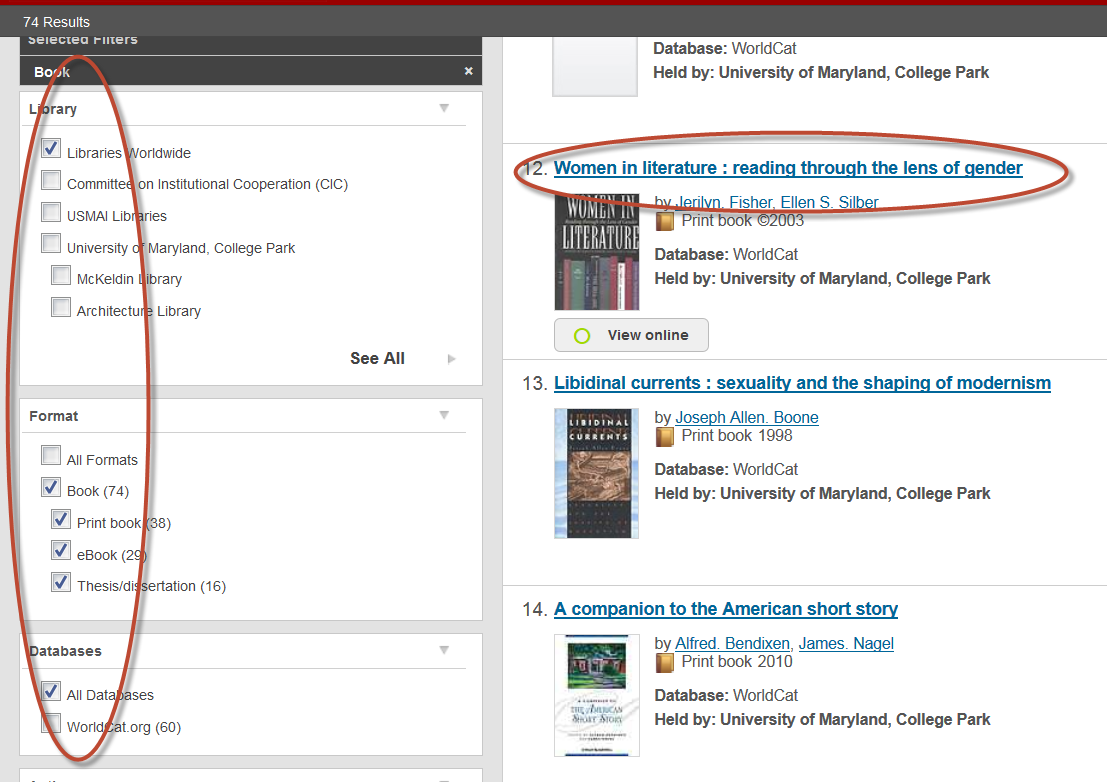
Task: Click green circle icon in View online
Action: coord(582,336)
